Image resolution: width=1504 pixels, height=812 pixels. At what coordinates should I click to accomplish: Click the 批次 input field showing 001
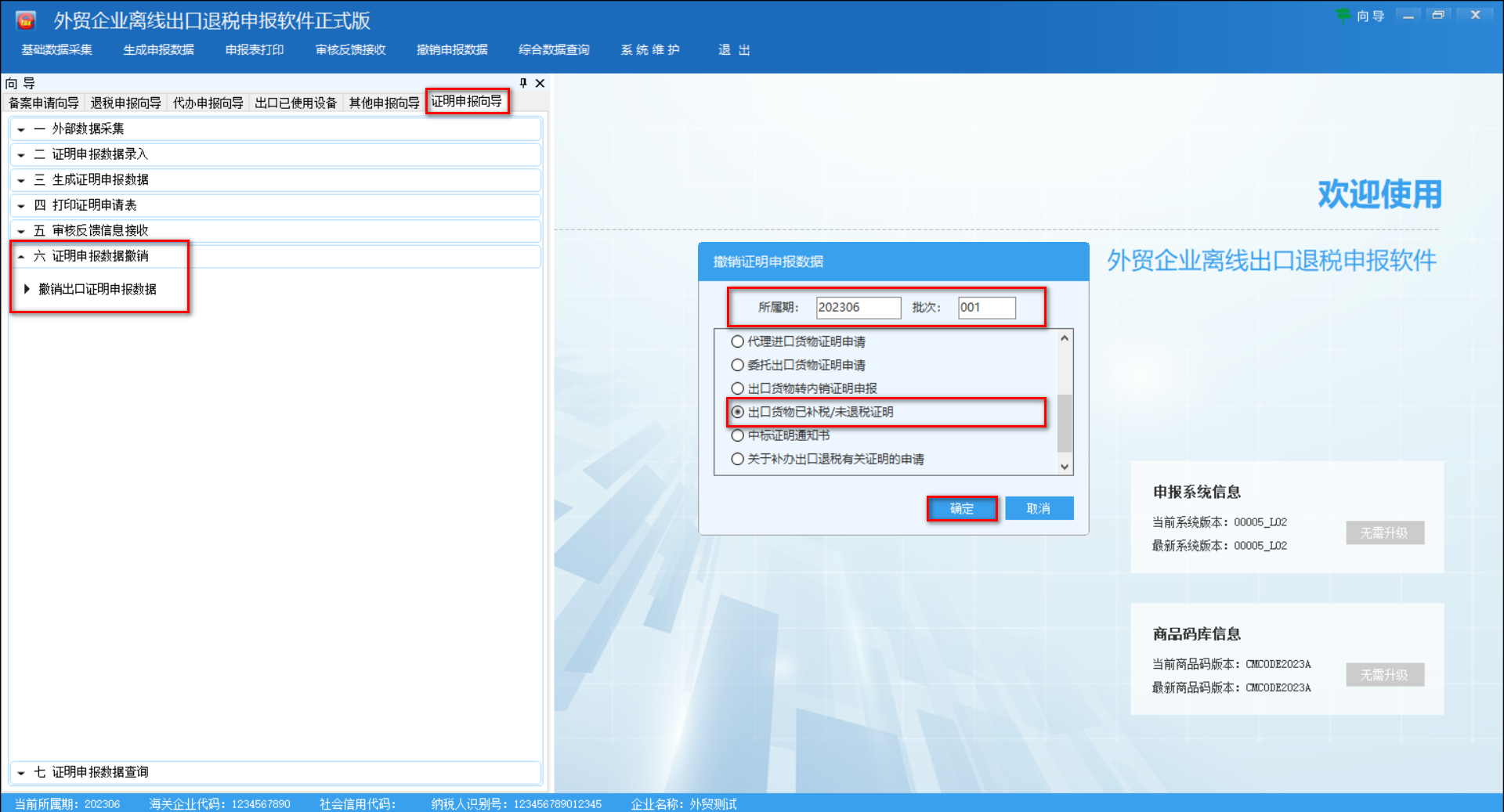click(985, 308)
